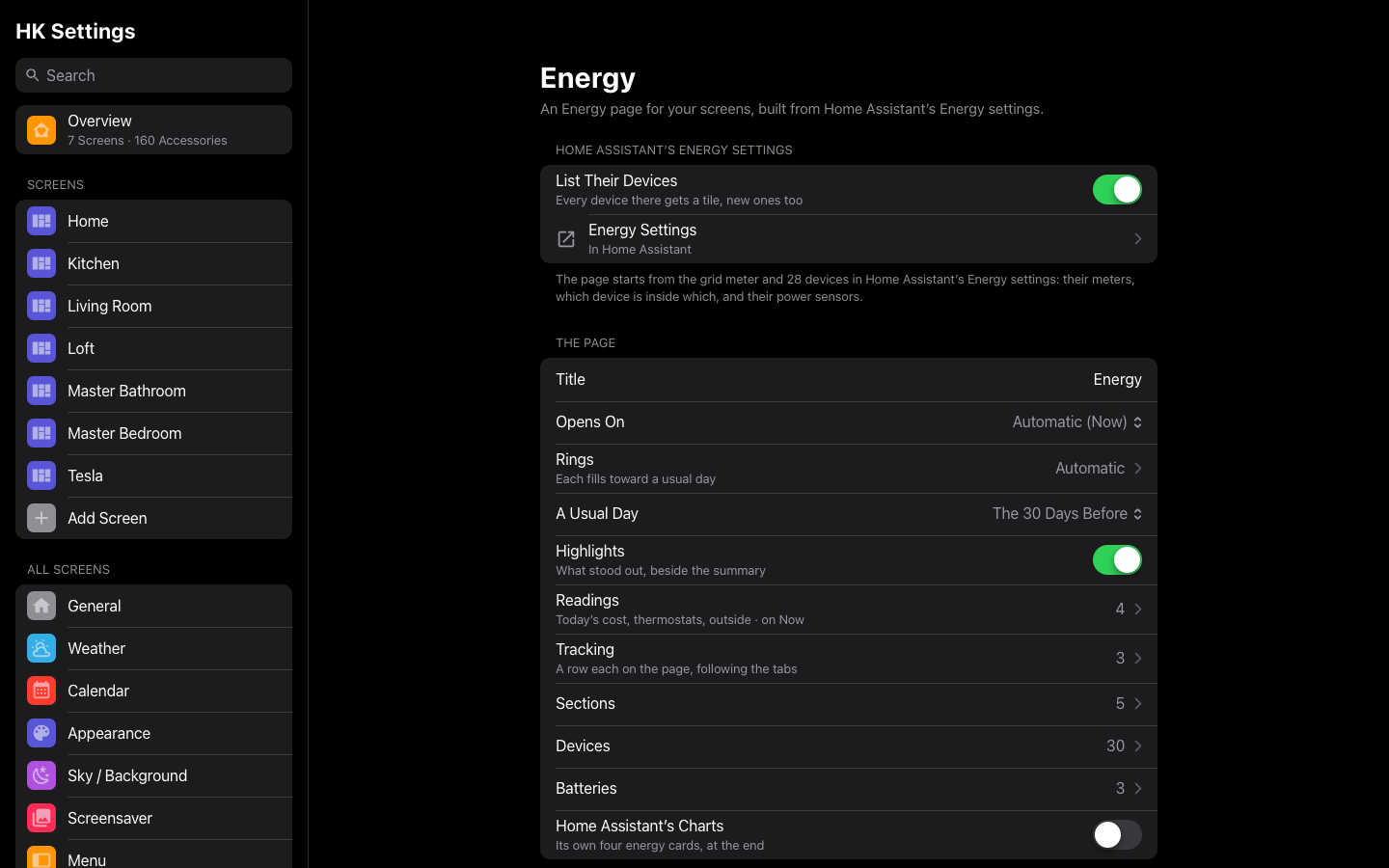Click the Weather cloud icon
The width and height of the screenshot is (1389, 868).
(x=41, y=648)
